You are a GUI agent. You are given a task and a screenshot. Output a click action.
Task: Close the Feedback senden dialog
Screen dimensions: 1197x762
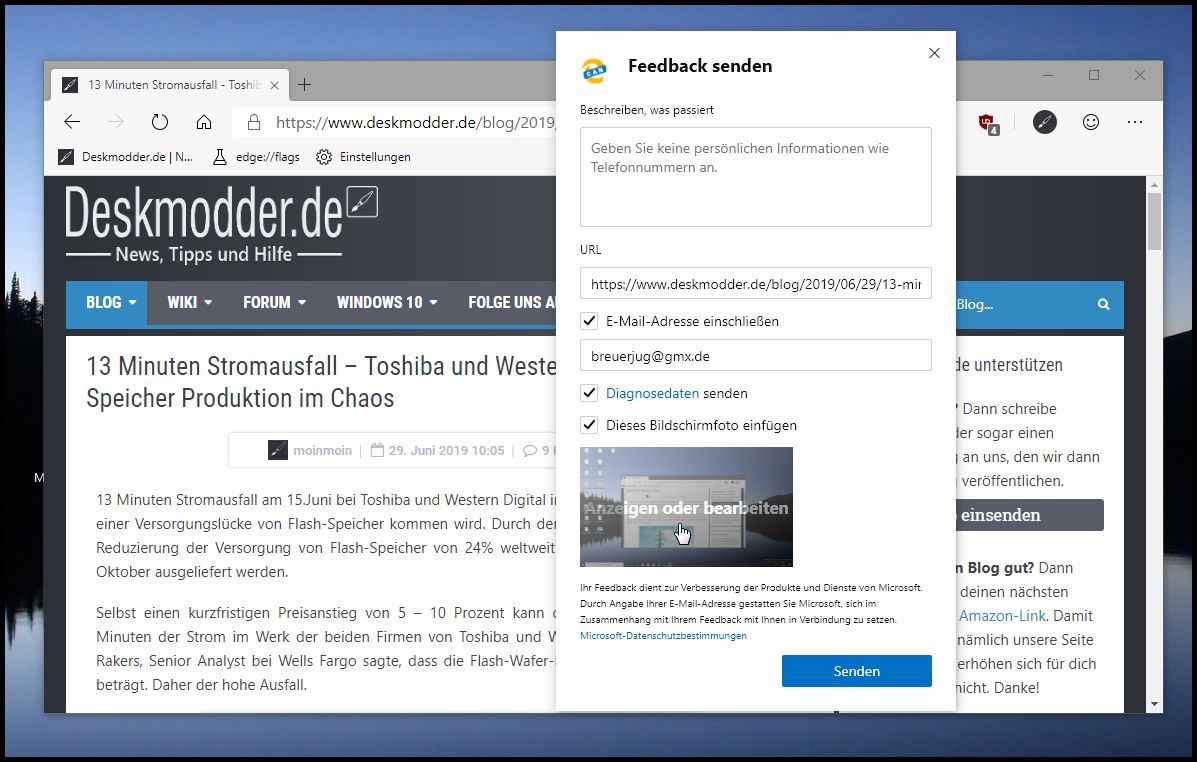(x=934, y=53)
